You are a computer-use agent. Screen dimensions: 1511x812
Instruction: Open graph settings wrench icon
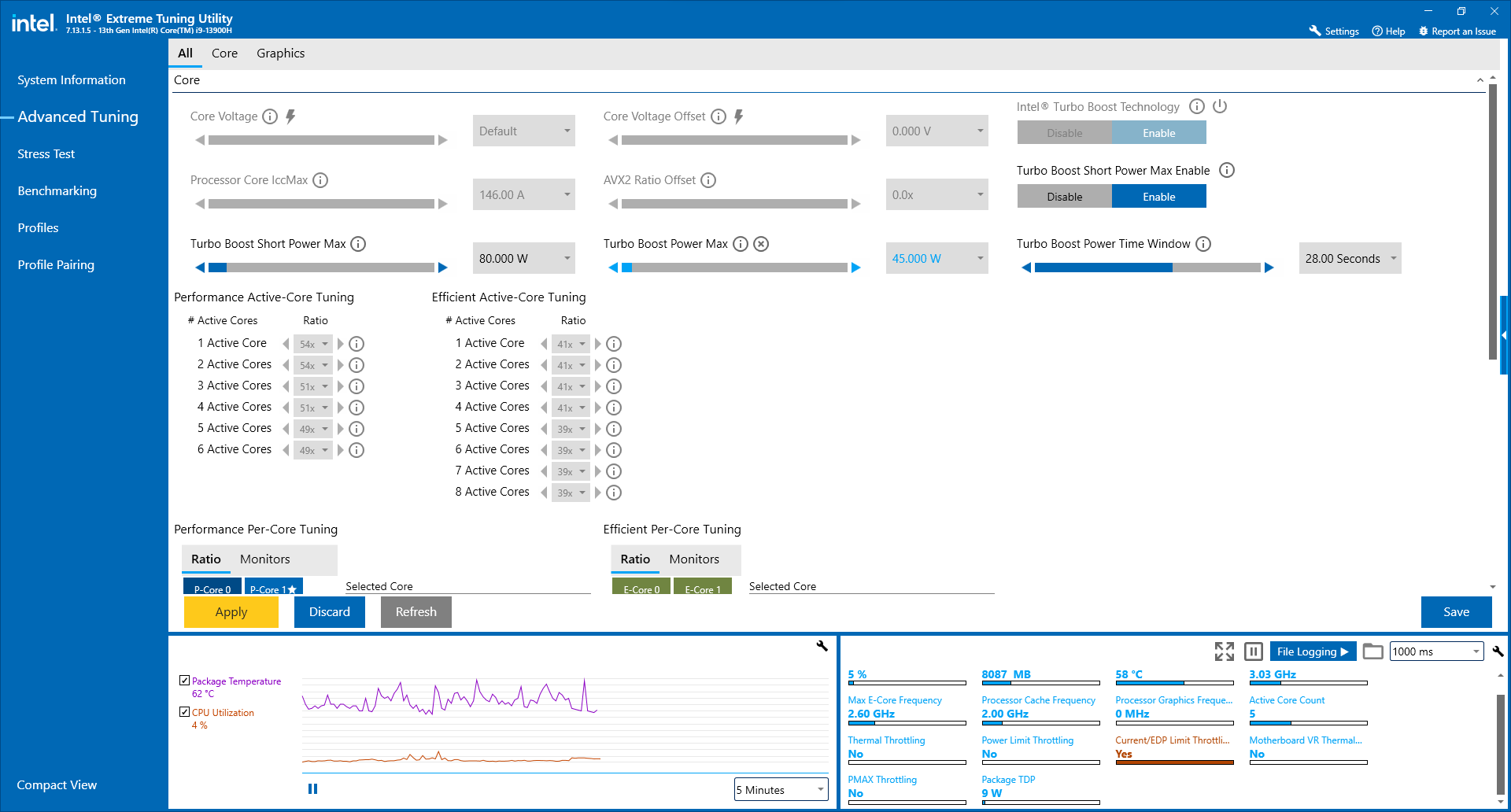pos(822,646)
